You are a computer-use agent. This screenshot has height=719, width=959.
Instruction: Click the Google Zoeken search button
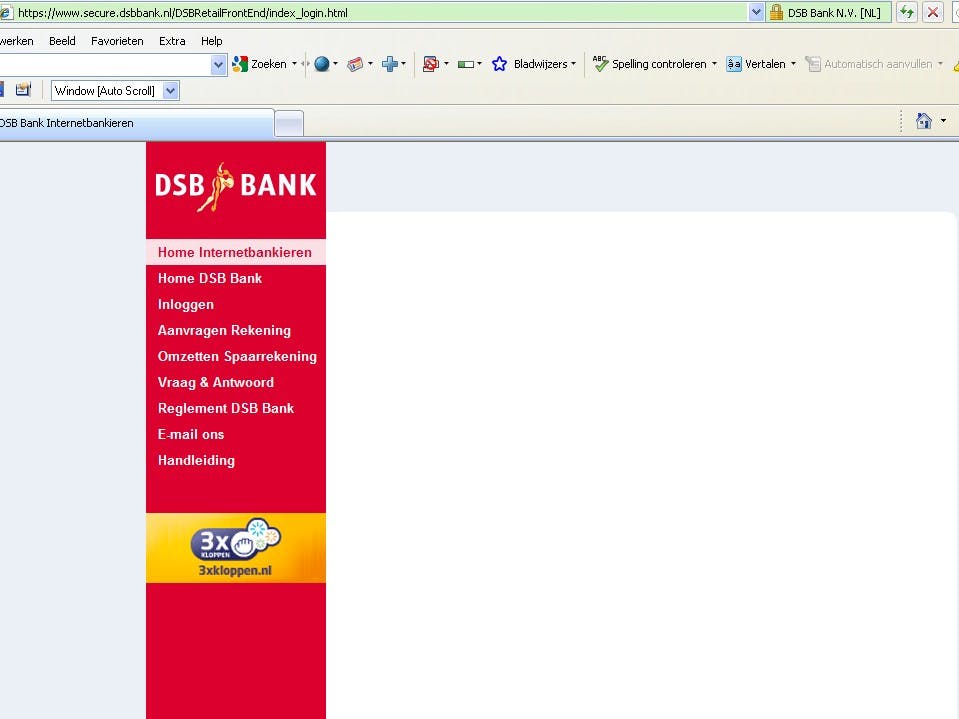tap(259, 64)
